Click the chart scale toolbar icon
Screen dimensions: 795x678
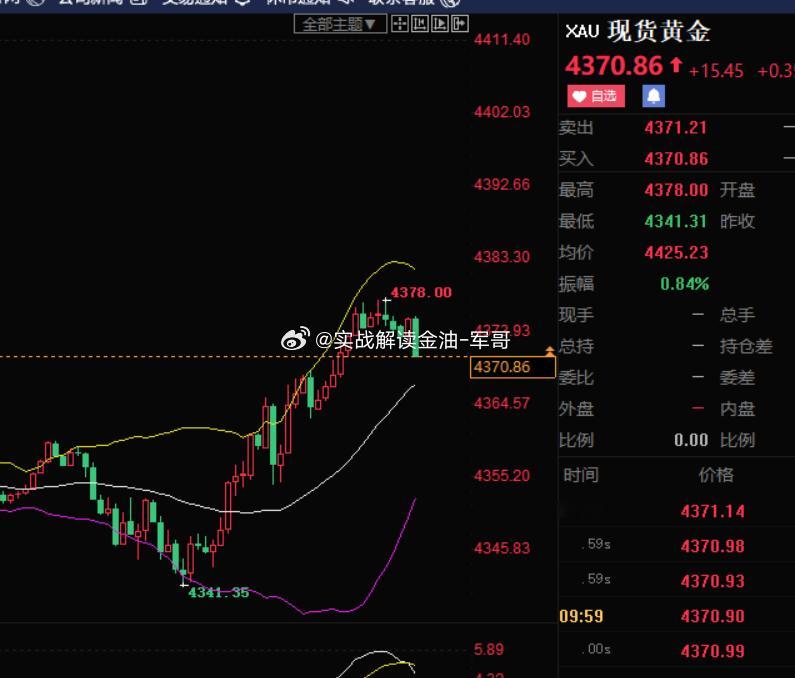pyautogui.click(x=420, y=24)
